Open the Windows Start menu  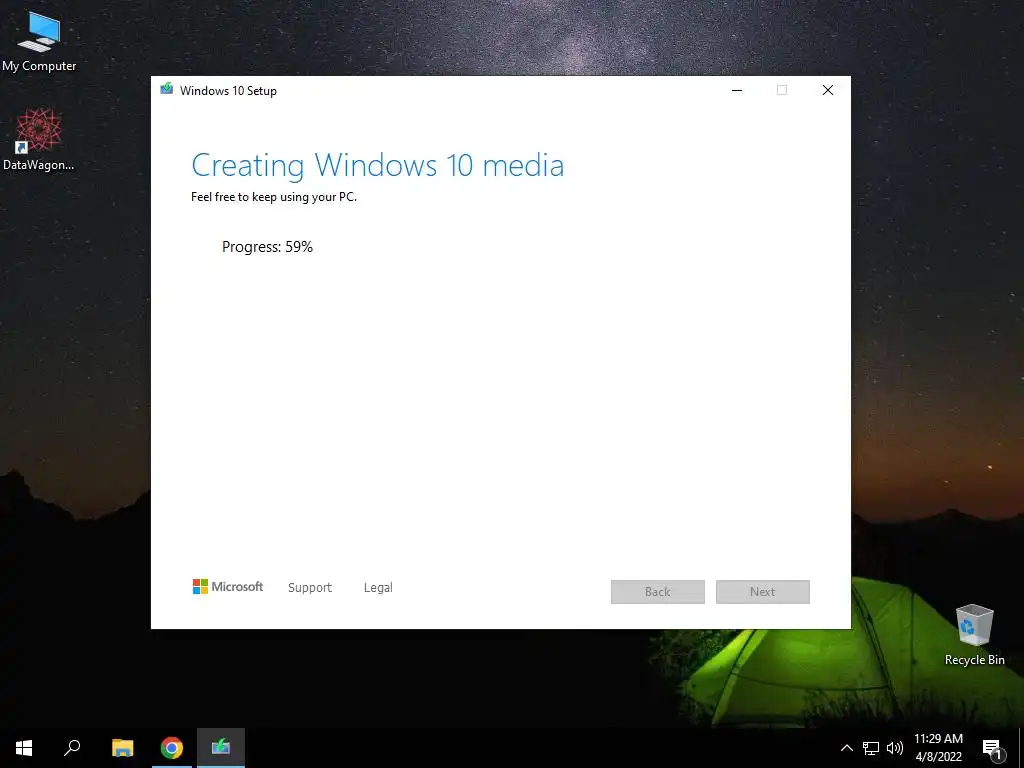click(x=24, y=748)
